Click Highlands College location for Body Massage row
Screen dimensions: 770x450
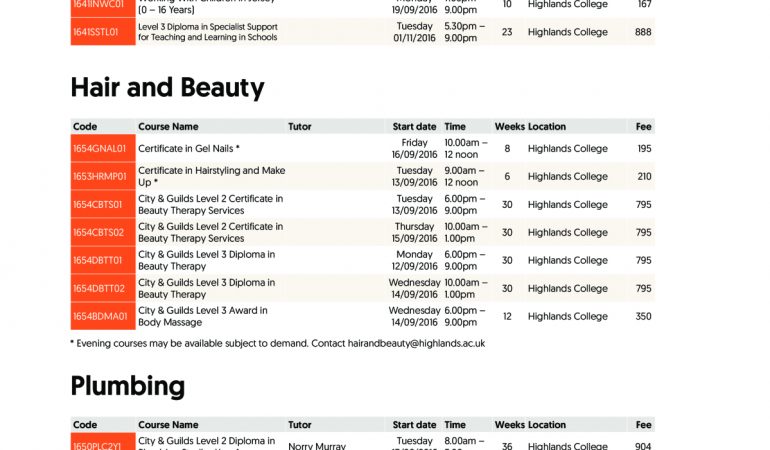tap(568, 316)
